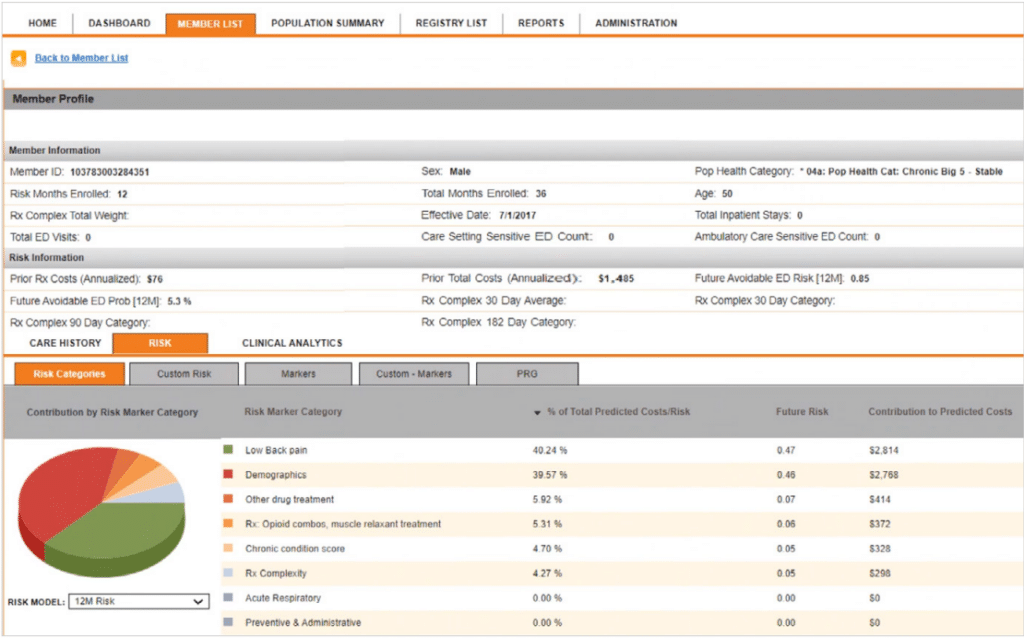Click Contribution to Predicted Costs header

(x=940, y=411)
